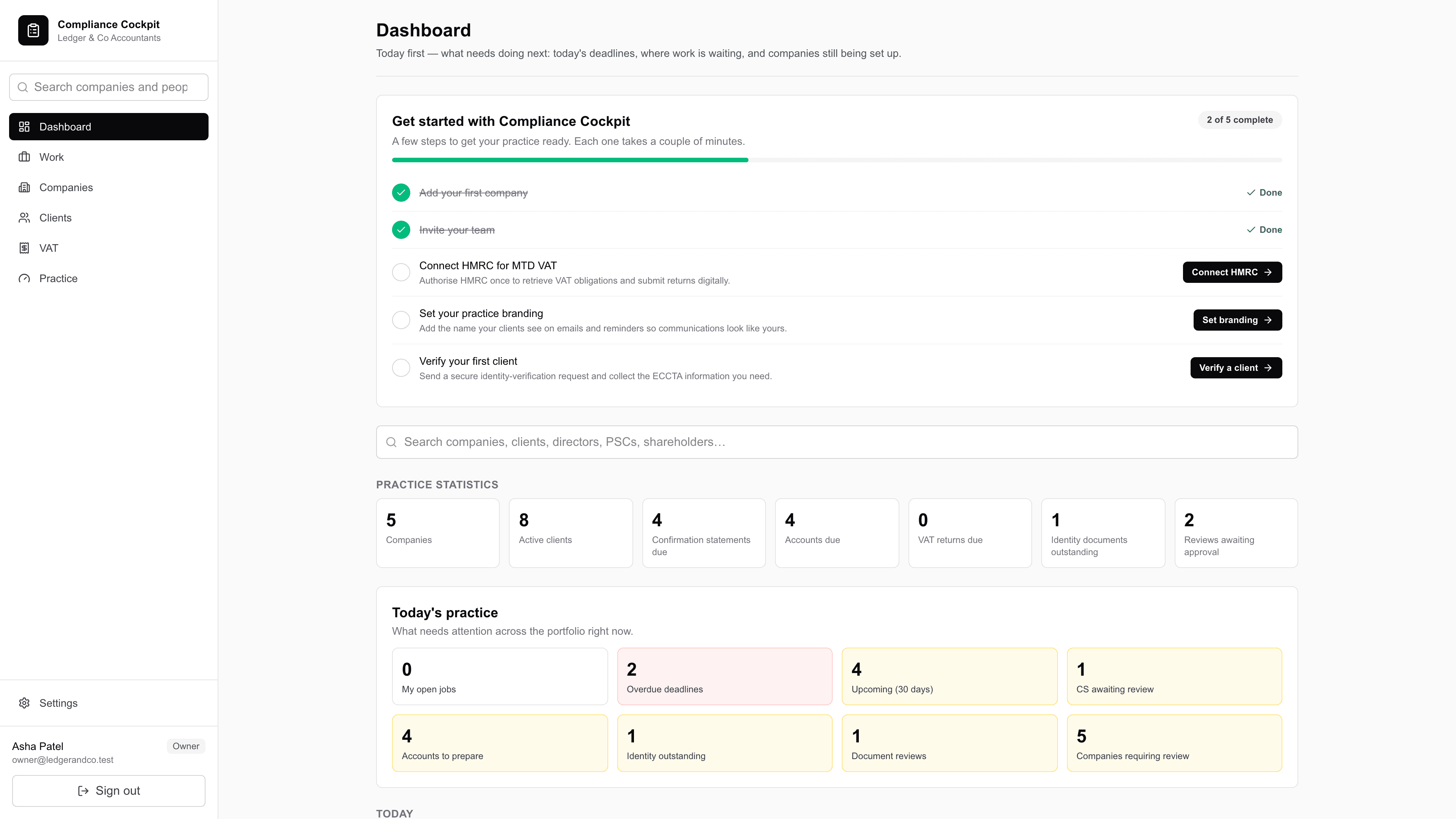
Task: Click the arrow on Verify a client button
Action: tap(1268, 368)
